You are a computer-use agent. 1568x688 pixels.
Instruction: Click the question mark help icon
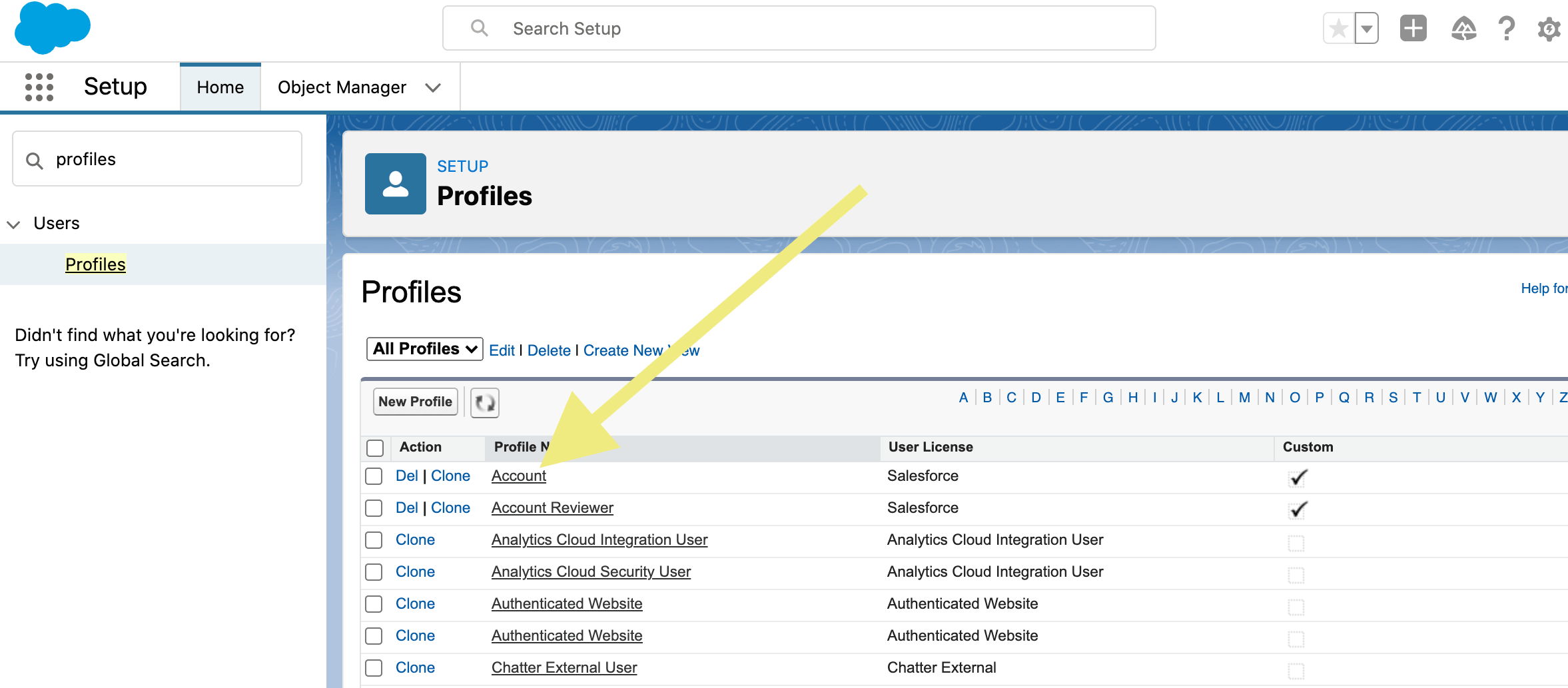point(1507,28)
